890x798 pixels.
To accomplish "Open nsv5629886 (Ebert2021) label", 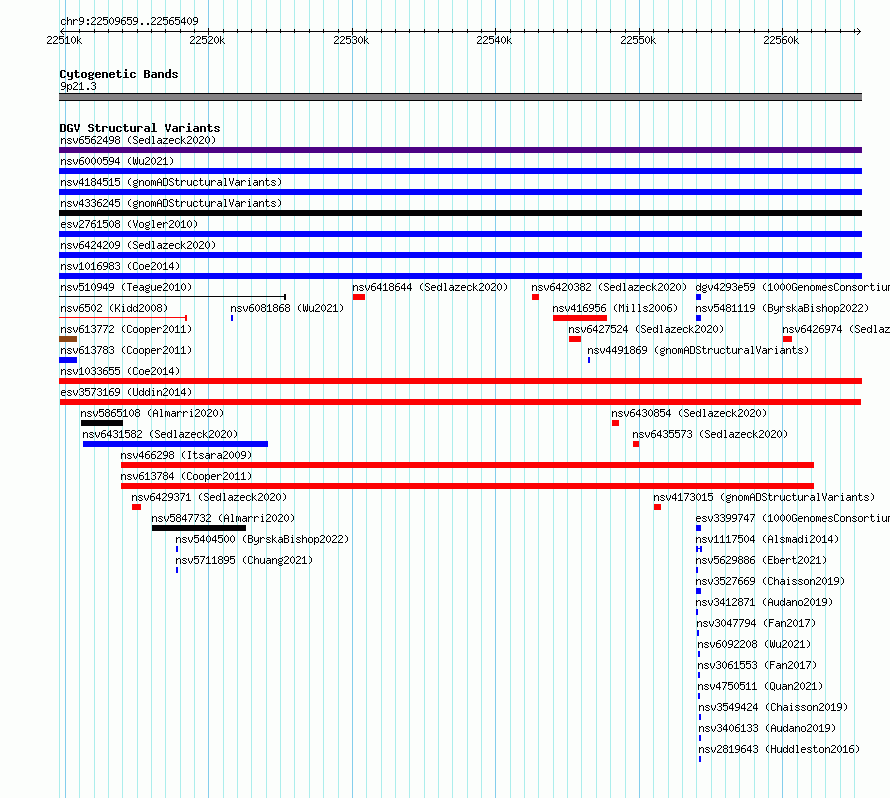I will point(761,560).
